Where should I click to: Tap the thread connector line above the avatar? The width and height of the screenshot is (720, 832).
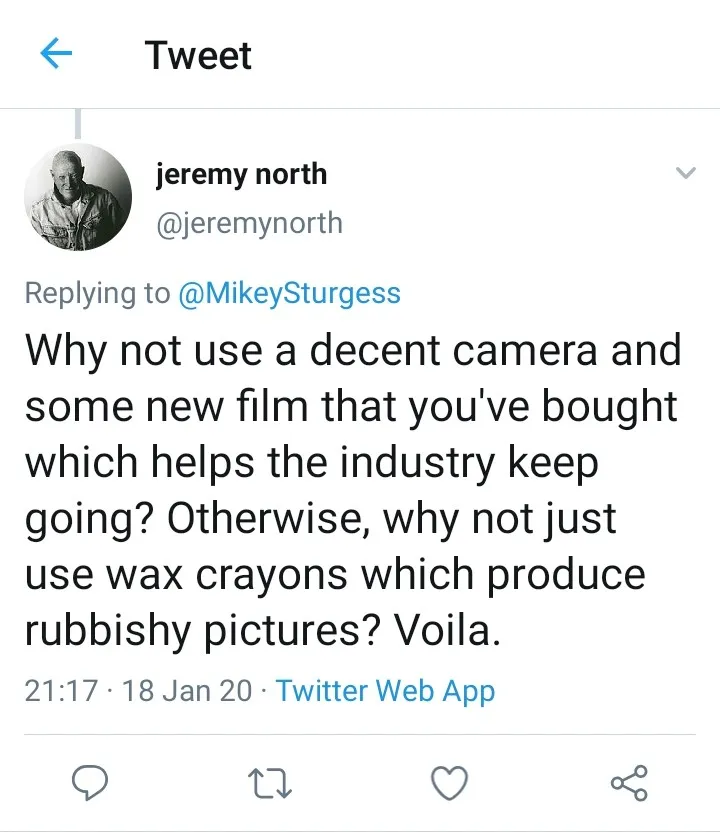coord(78,124)
